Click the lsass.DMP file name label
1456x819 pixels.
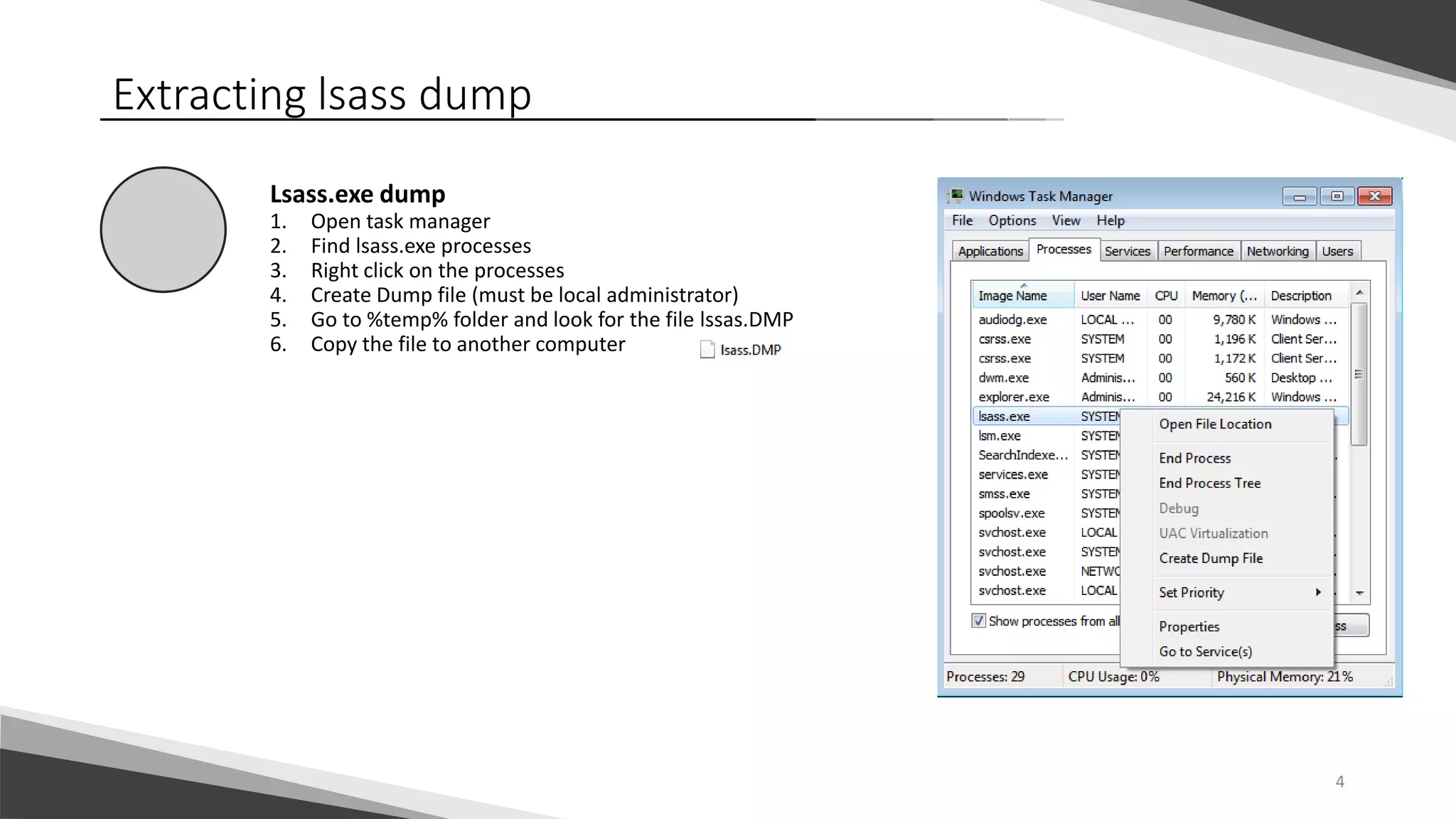751,350
